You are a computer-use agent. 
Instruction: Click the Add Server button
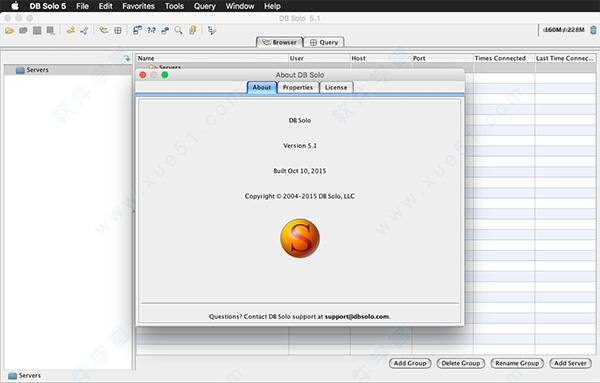click(x=570, y=363)
